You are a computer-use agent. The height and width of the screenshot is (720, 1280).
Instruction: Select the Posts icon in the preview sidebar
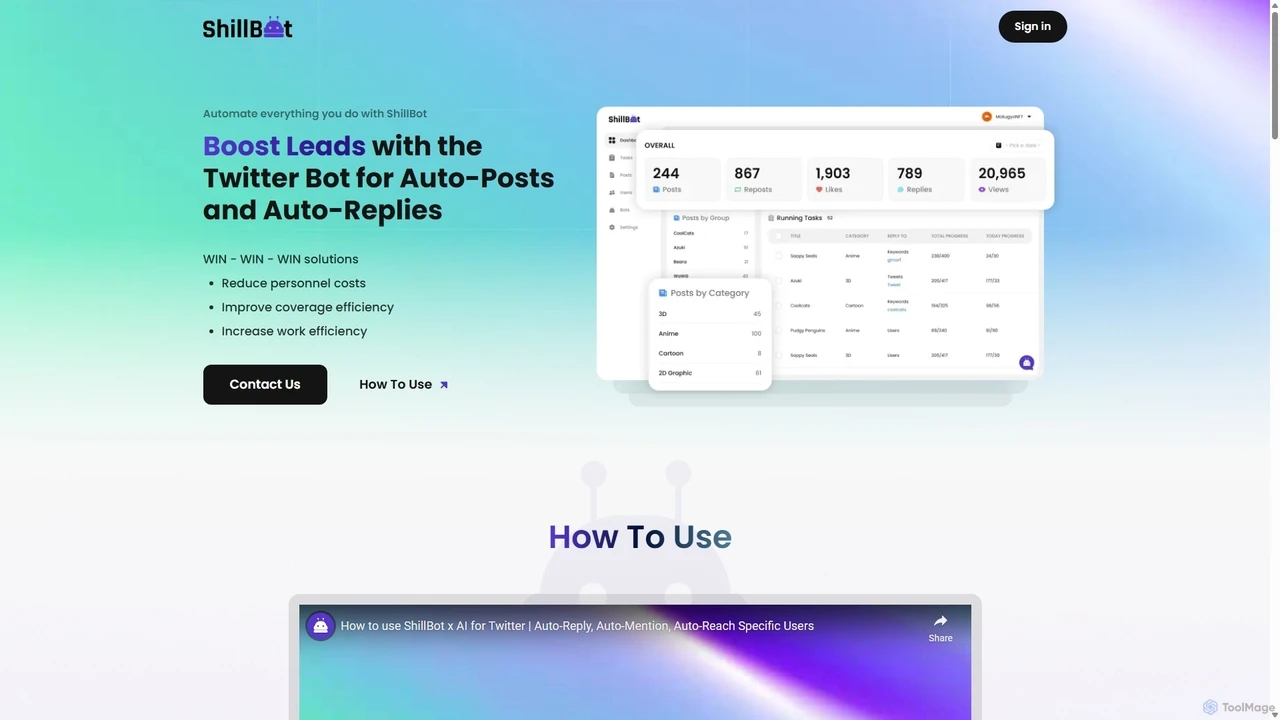612,175
